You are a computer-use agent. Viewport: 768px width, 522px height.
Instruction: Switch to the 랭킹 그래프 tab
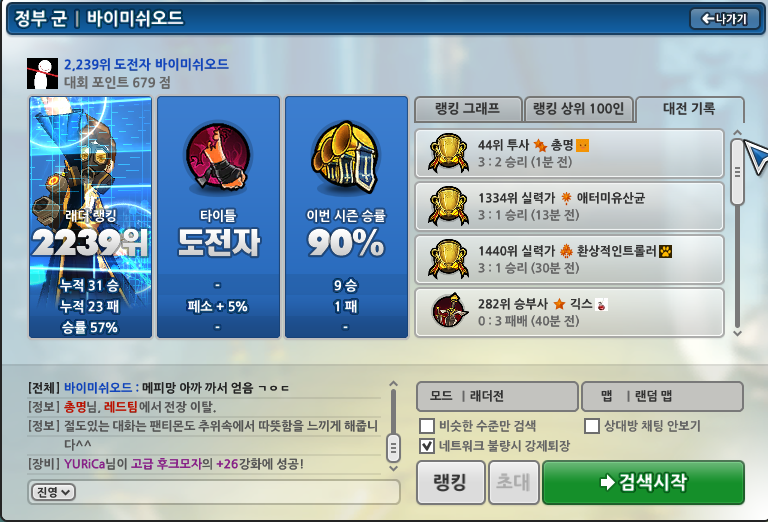pyautogui.click(x=468, y=109)
